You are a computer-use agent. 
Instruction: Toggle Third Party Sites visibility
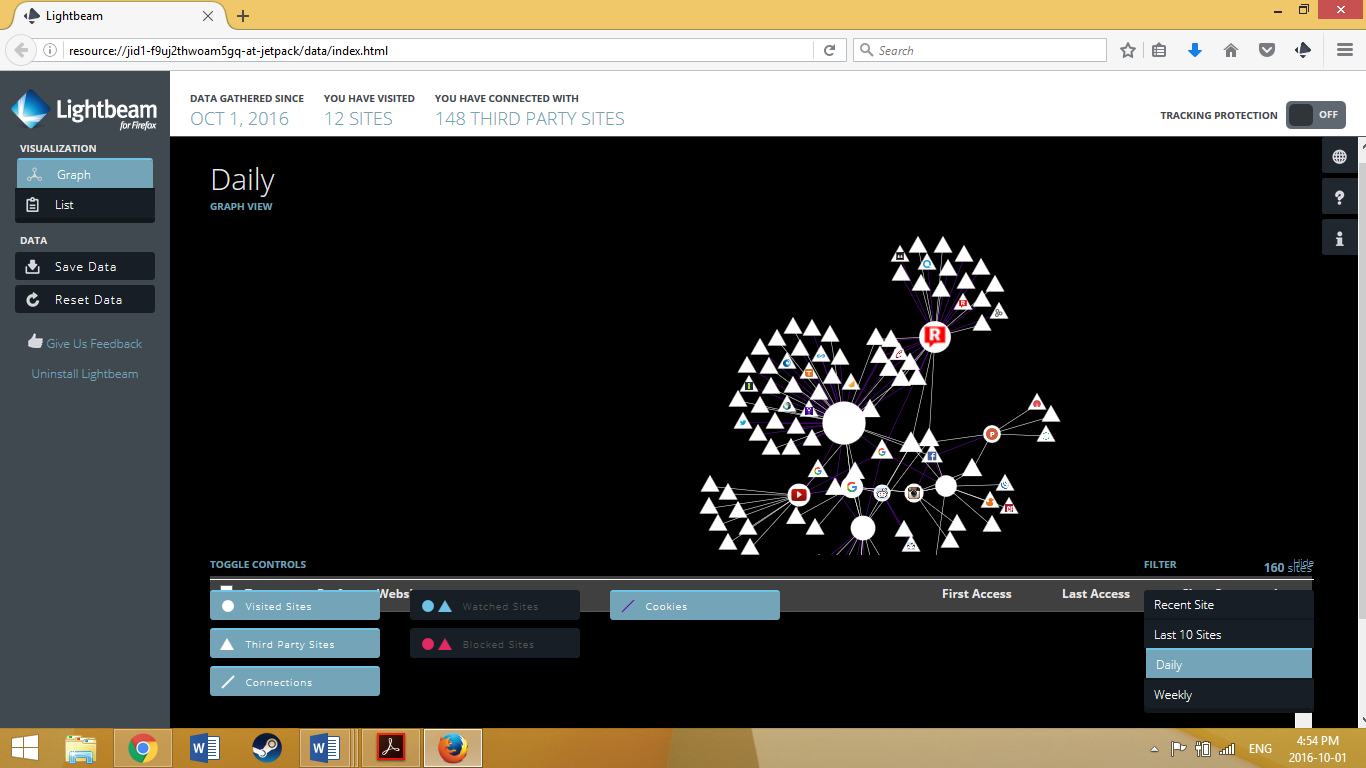pos(295,644)
